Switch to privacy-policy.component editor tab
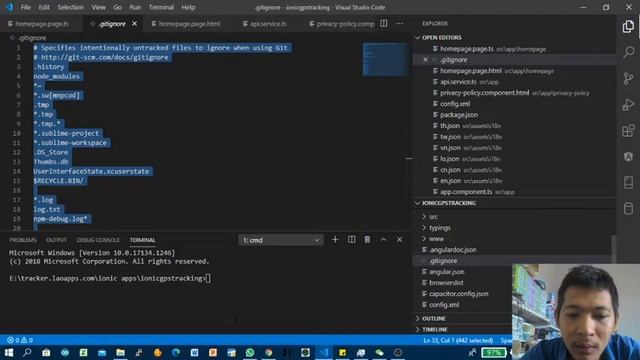Screen dimensions: 640x360 point(342,24)
